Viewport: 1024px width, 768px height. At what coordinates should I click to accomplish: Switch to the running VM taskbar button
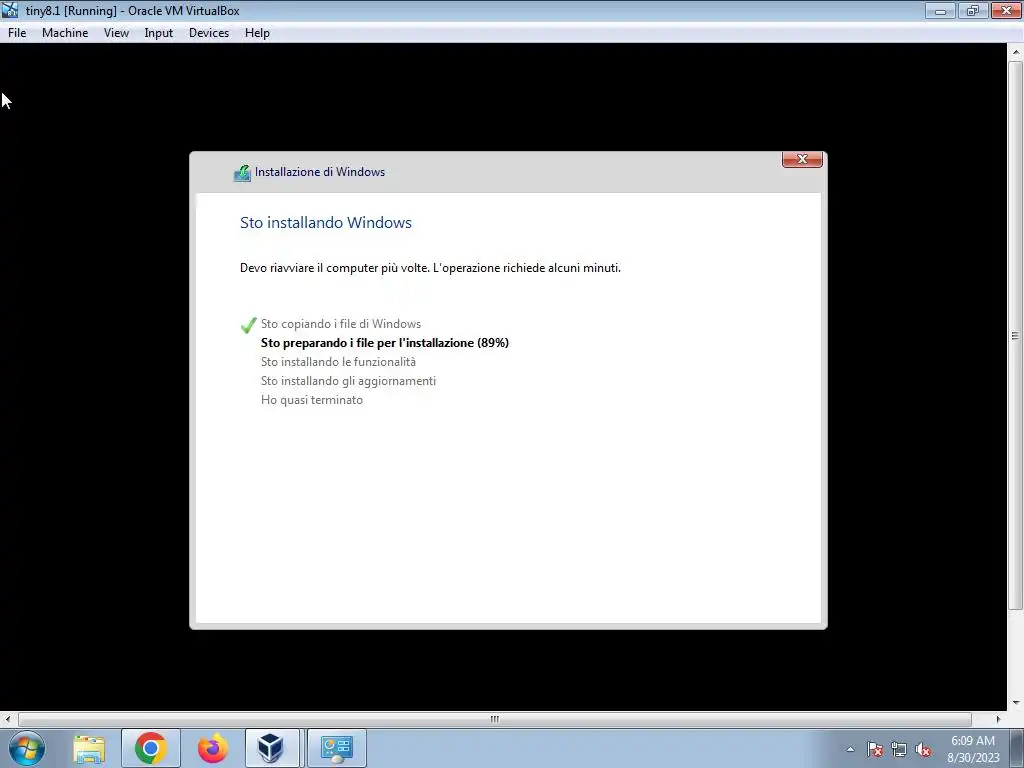point(337,748)
